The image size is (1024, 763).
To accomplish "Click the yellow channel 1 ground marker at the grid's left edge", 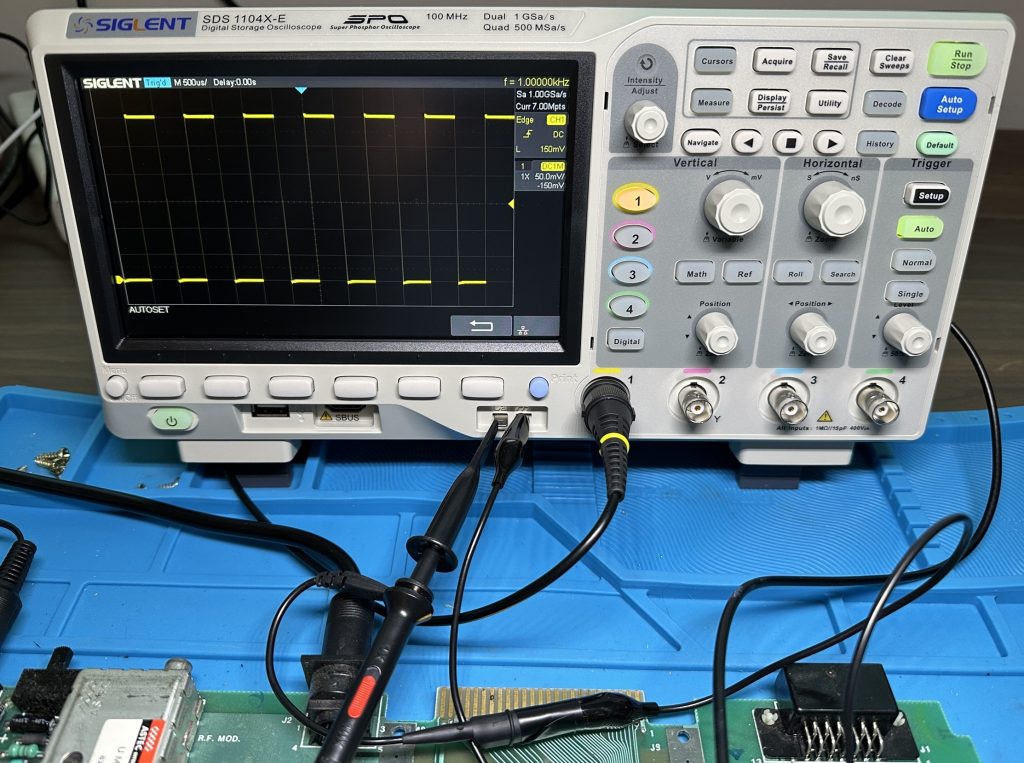I will tap(120, 280).
